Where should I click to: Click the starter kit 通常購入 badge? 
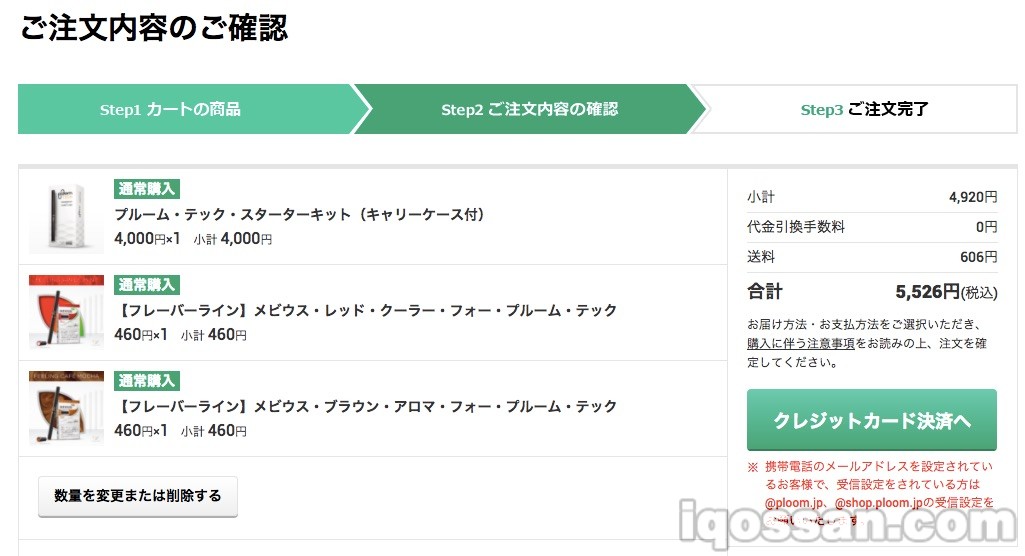click(x=147, y=189)
